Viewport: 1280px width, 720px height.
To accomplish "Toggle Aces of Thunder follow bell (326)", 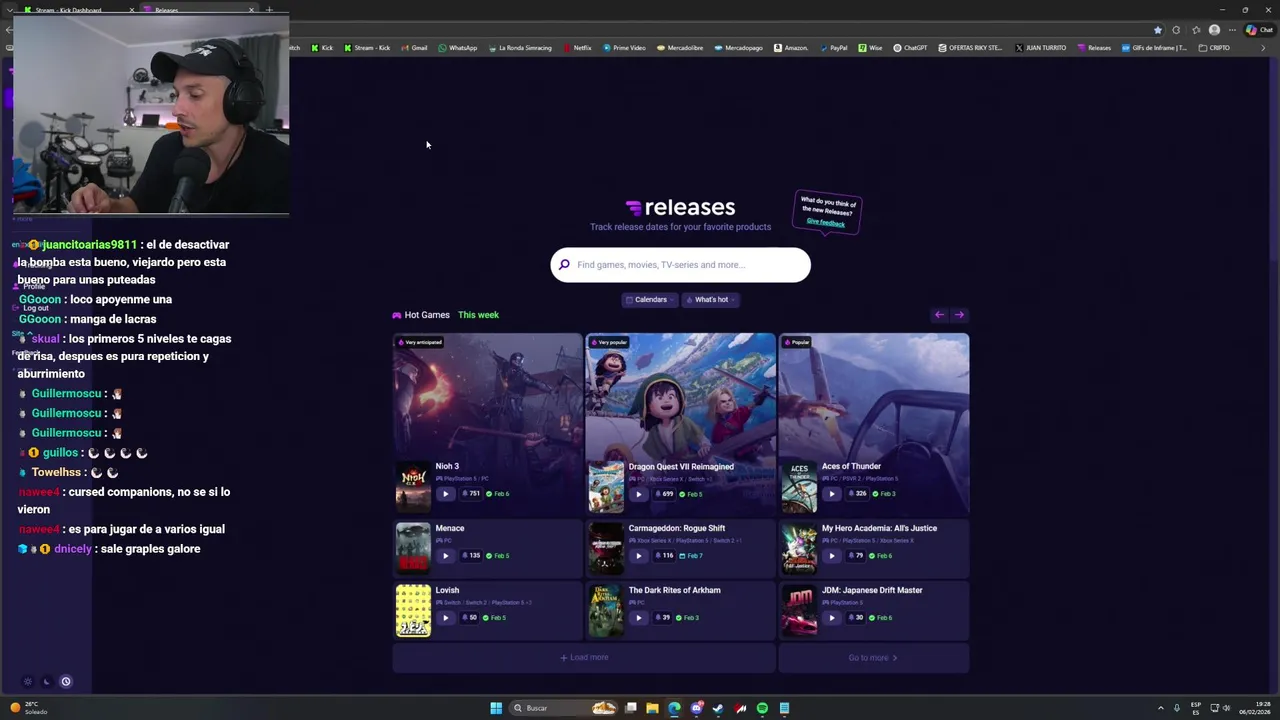I will coord(856,494).
